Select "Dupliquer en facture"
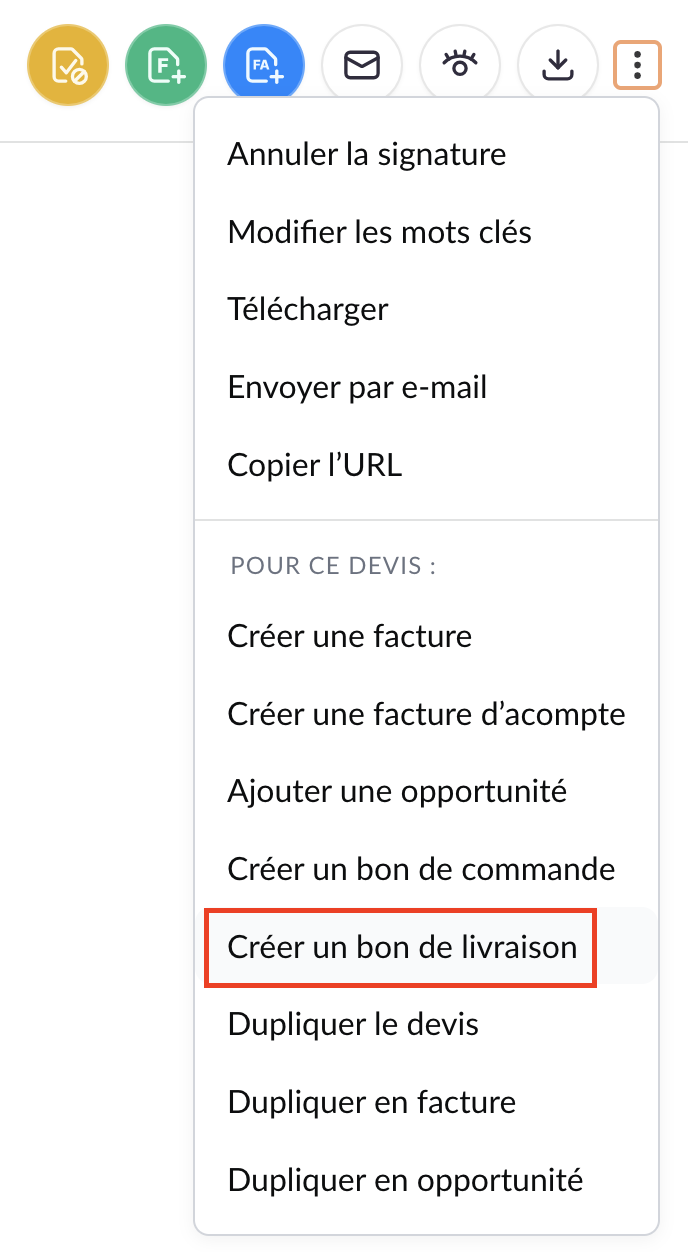Image resolution: width=688 pixels, height=1252 pixels. click(x=372, y=1102)
